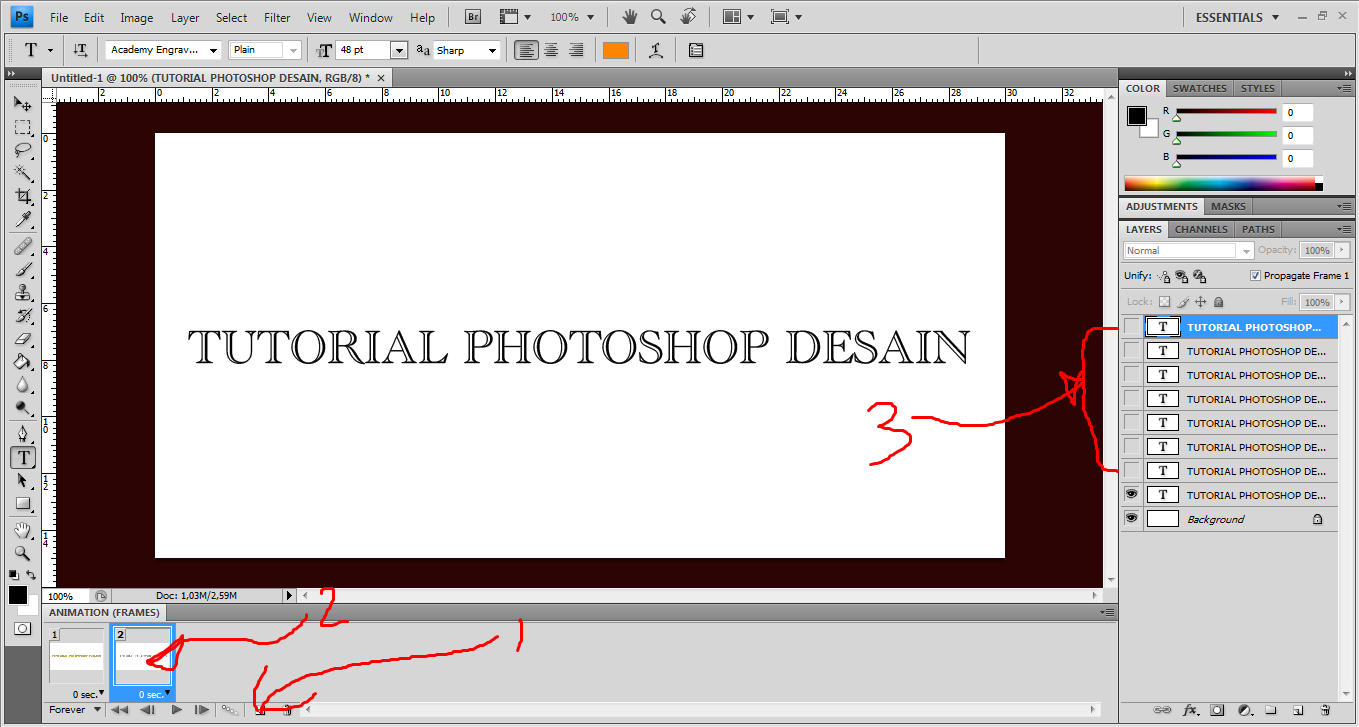This screenshot has width=1359, height=727.
Task: Open the anti-aliasing Sharp dropdown
Action: click(x=493, y=50)
